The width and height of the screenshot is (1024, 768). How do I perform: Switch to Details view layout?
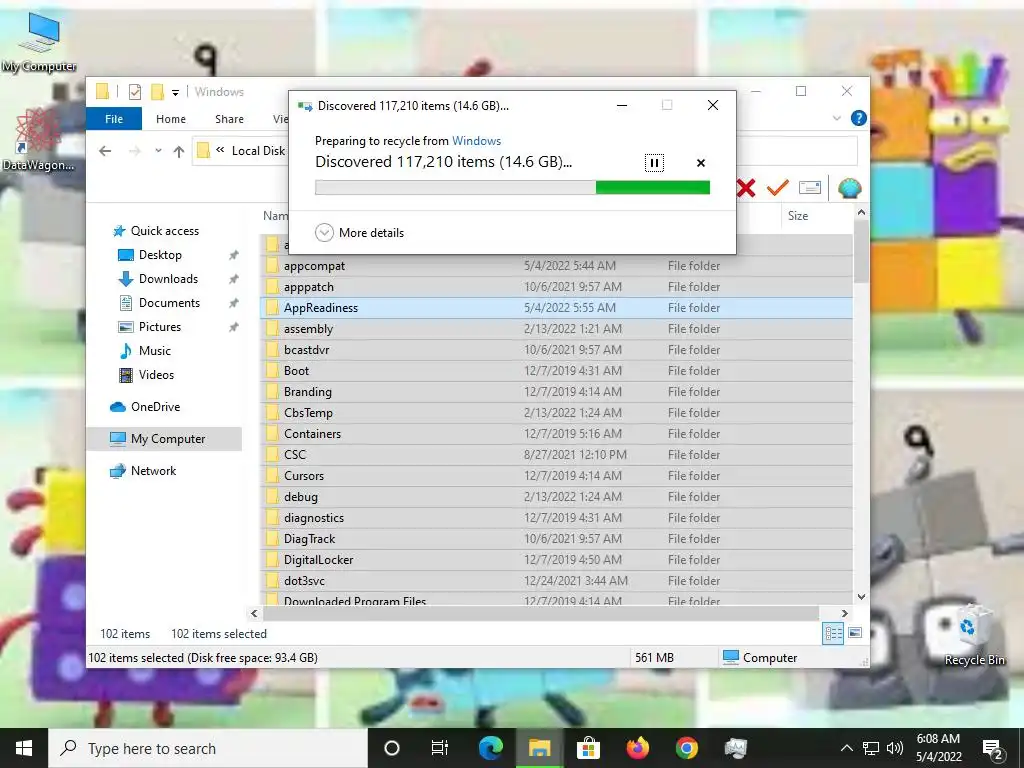click(x=833, y=633)
